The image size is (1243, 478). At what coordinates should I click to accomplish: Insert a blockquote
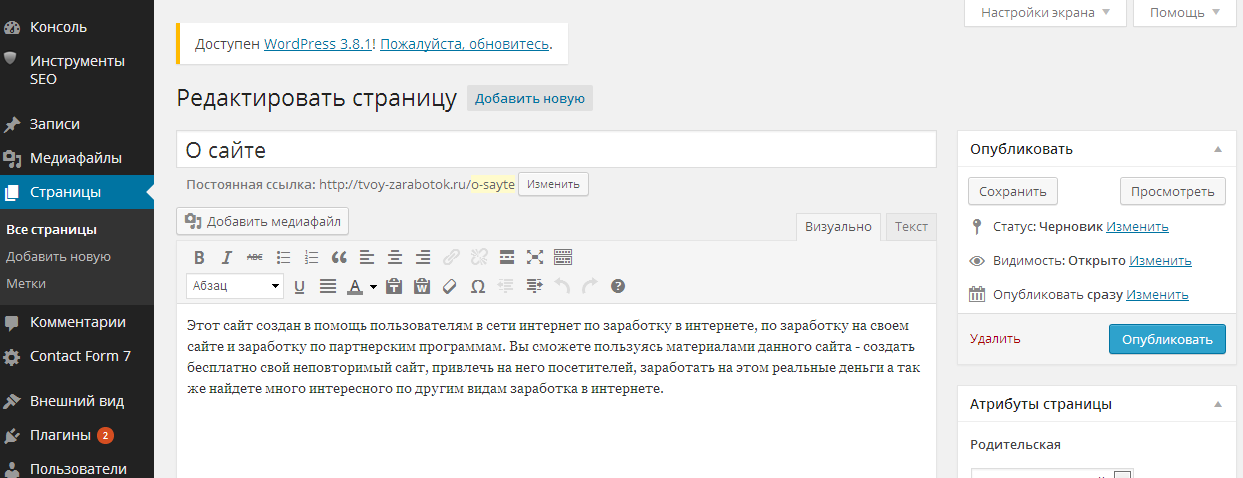[x=339, y=257]
